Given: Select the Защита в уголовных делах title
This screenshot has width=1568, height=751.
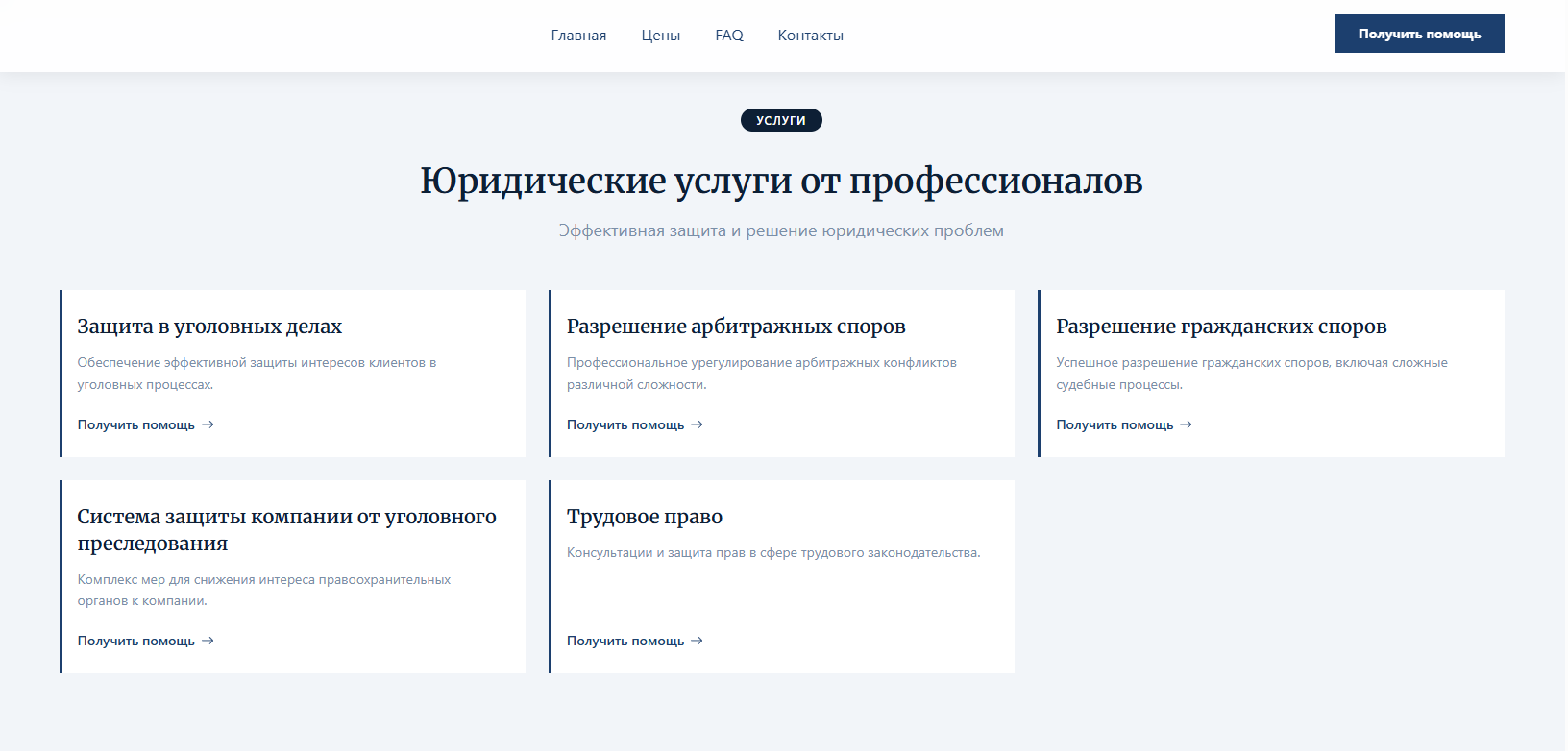Looking at the screenshot, I should (x=209, y=327).
